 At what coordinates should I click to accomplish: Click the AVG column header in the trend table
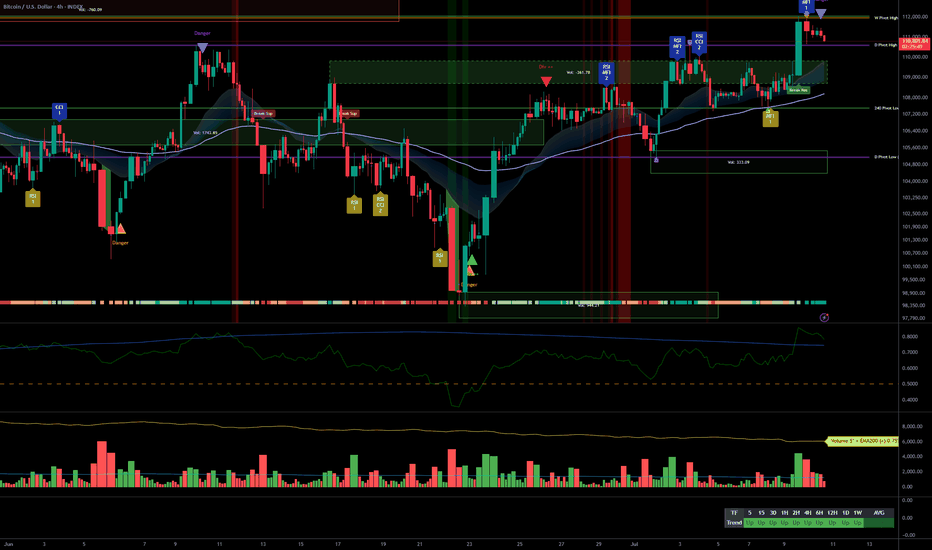click(879, 513)
